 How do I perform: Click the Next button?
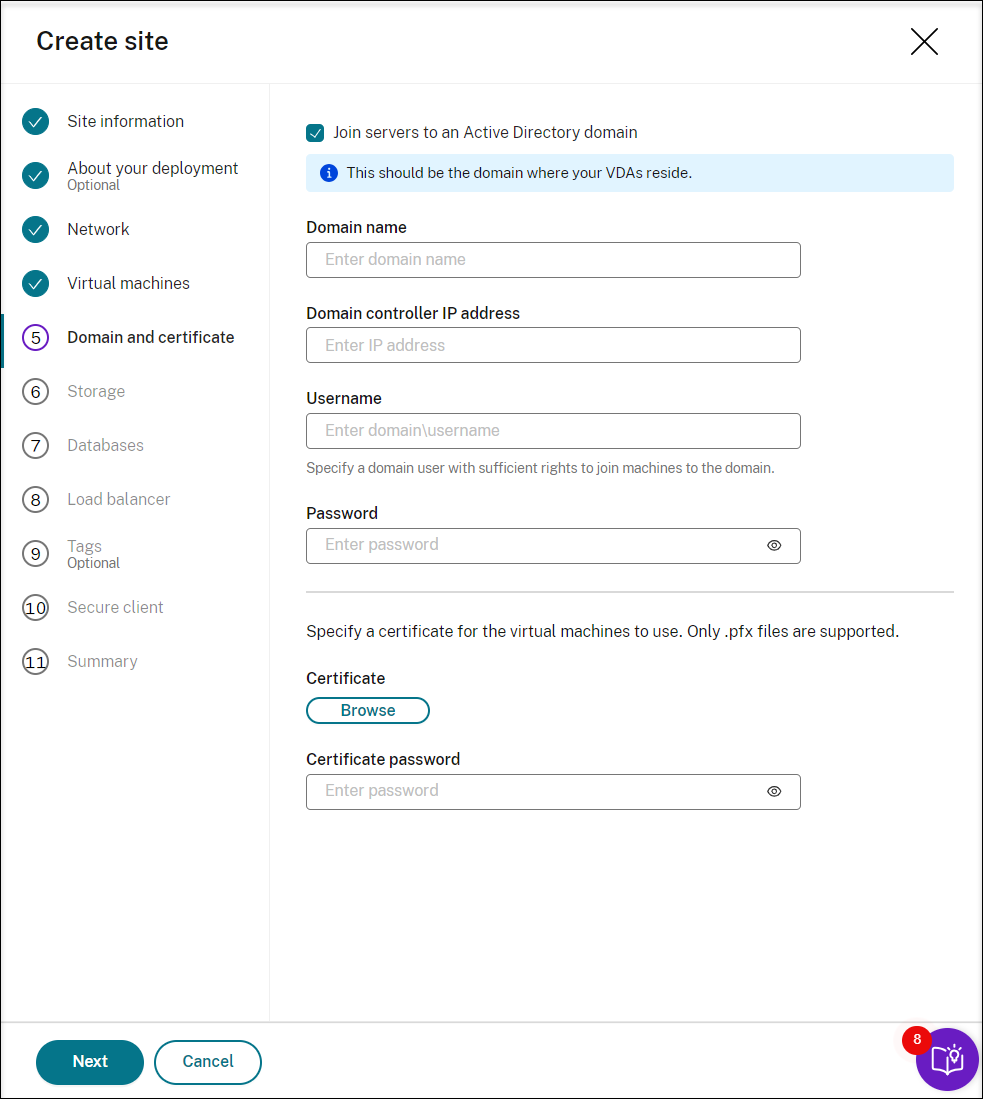[90, 1062]
